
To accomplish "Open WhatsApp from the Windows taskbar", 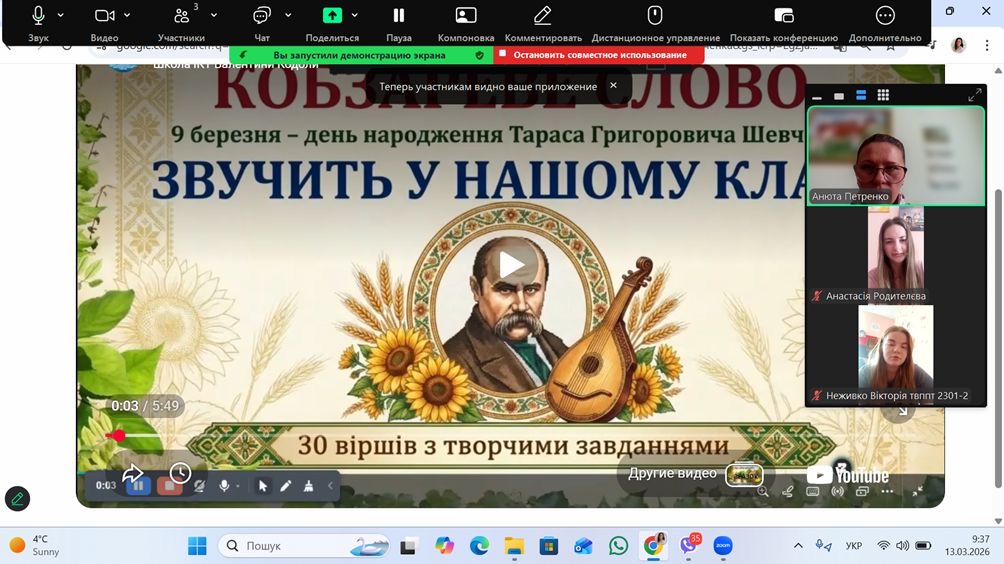I will click(x=618, y=546).
